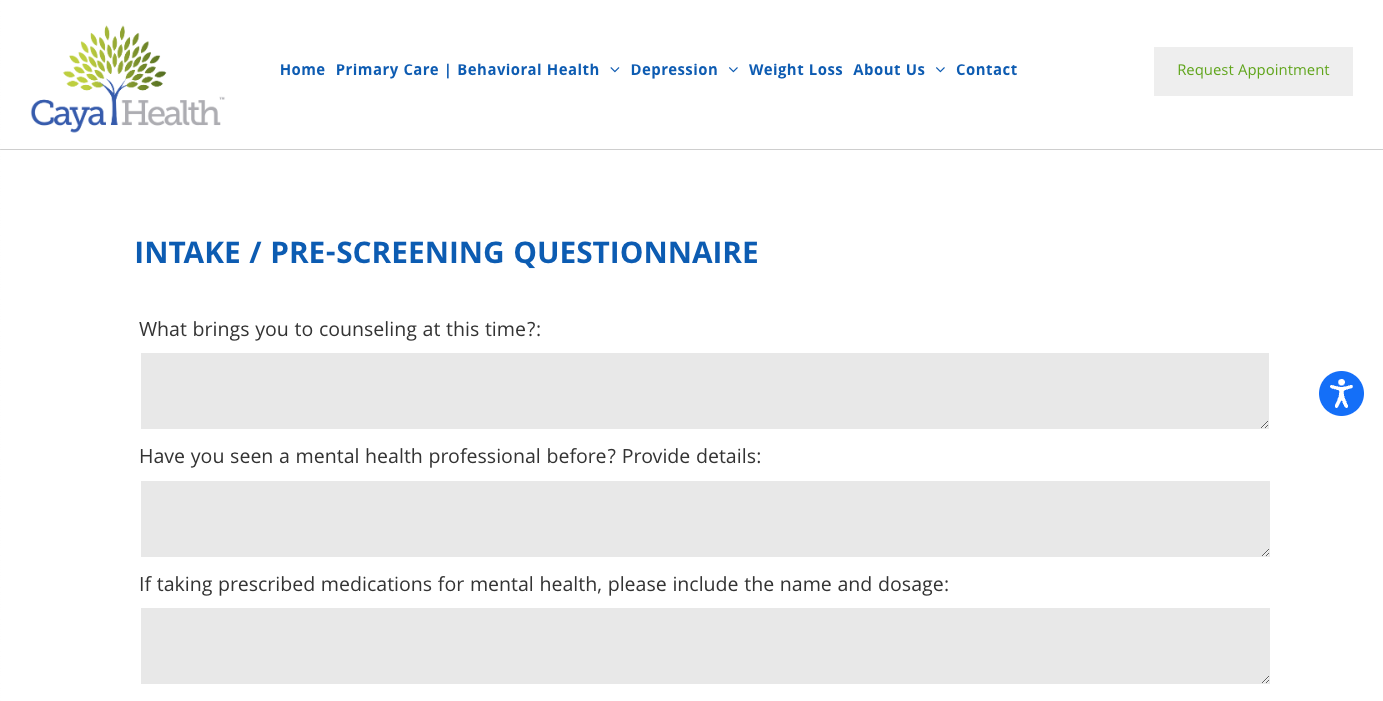Open the Depression menu chevron
Screen dimensions: 1383x701
click(x=733, y=70)
